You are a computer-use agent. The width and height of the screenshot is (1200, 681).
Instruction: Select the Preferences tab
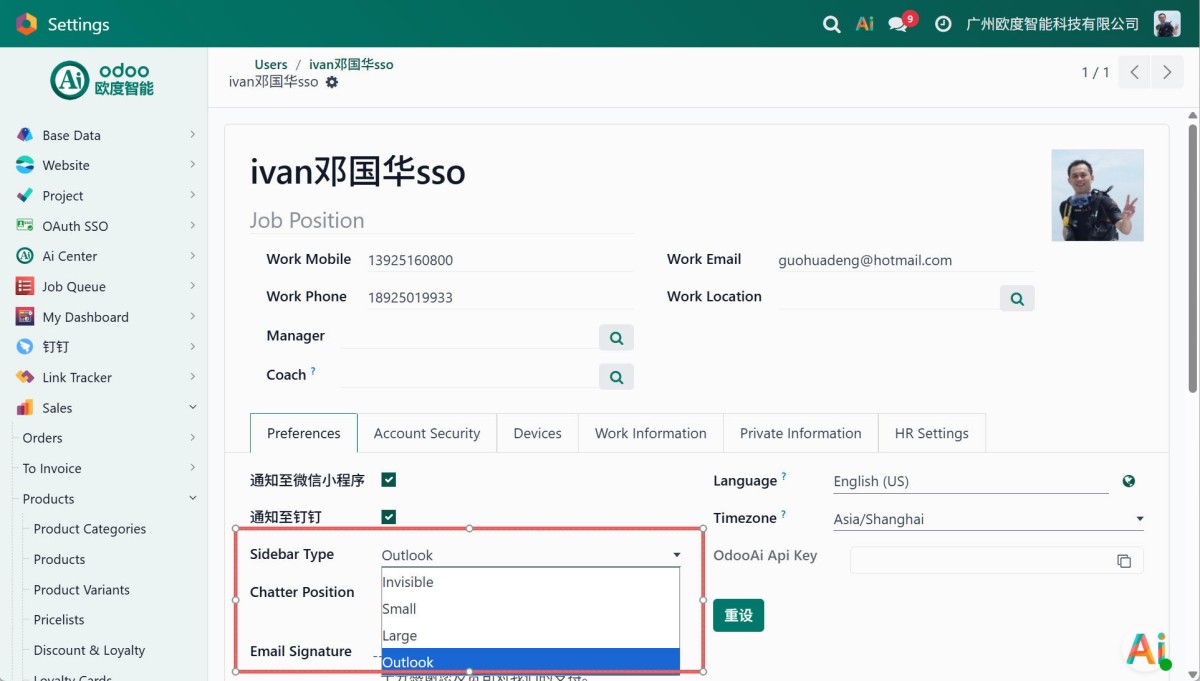tap(304, 433)
